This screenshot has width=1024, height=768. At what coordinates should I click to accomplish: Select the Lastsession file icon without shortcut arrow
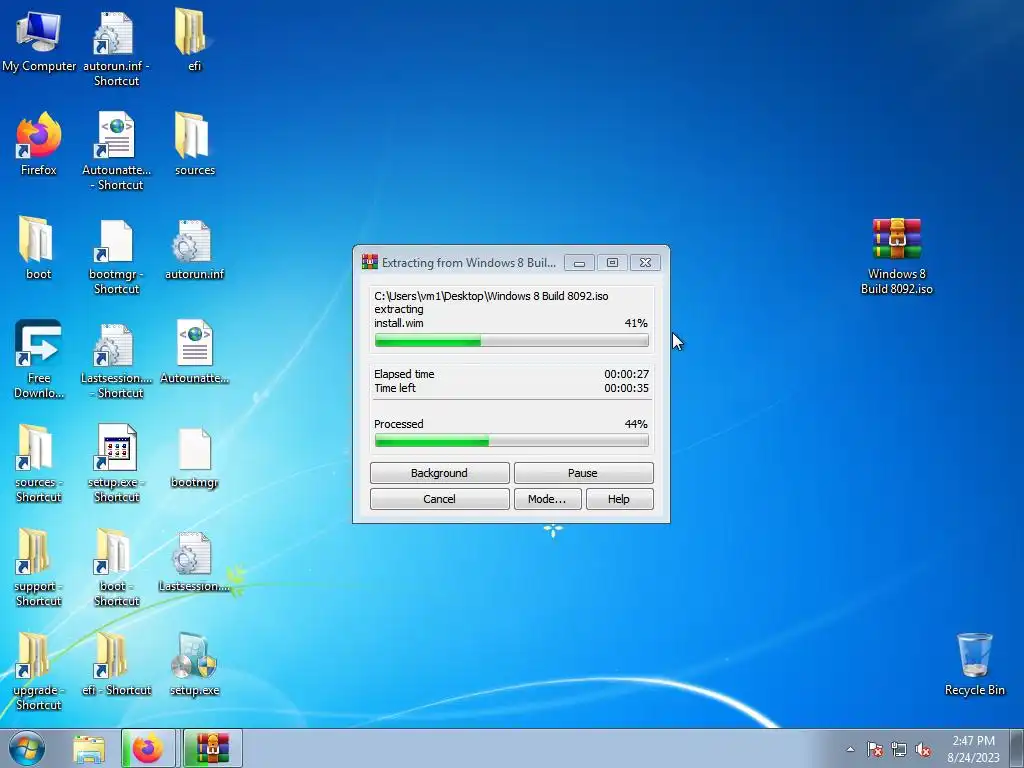(x=194, y=560)
